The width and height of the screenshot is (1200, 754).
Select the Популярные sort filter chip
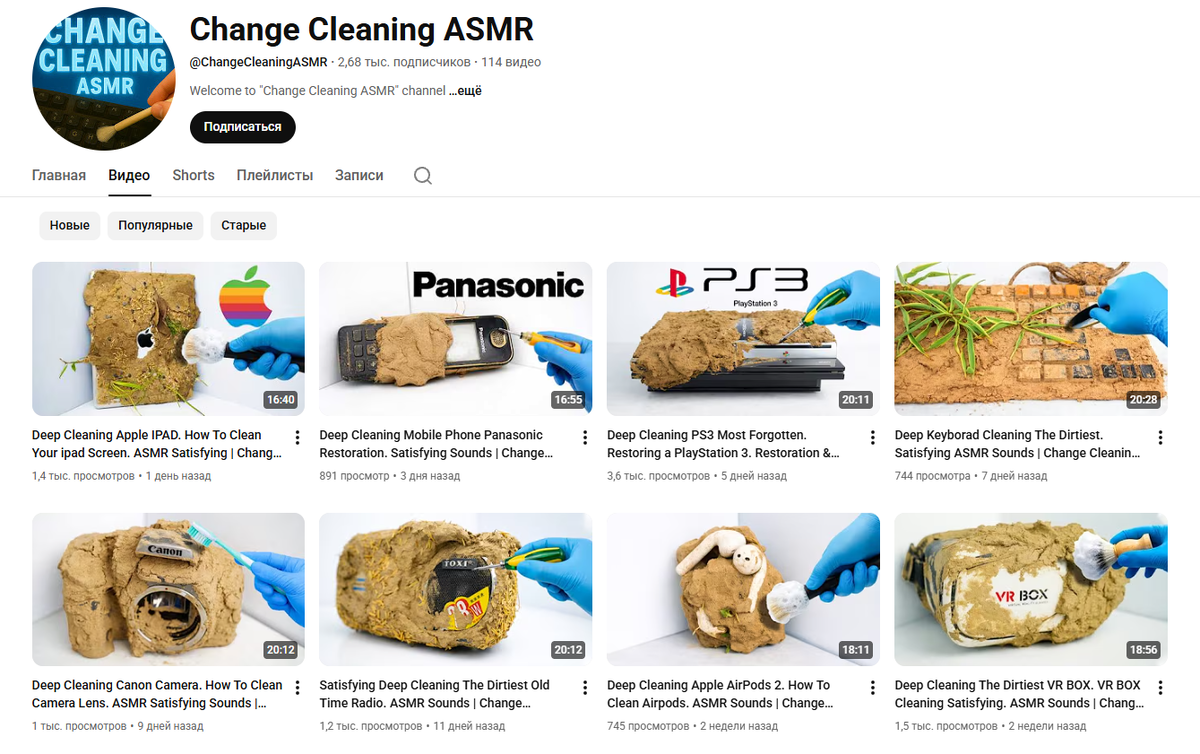coord(155,225)
